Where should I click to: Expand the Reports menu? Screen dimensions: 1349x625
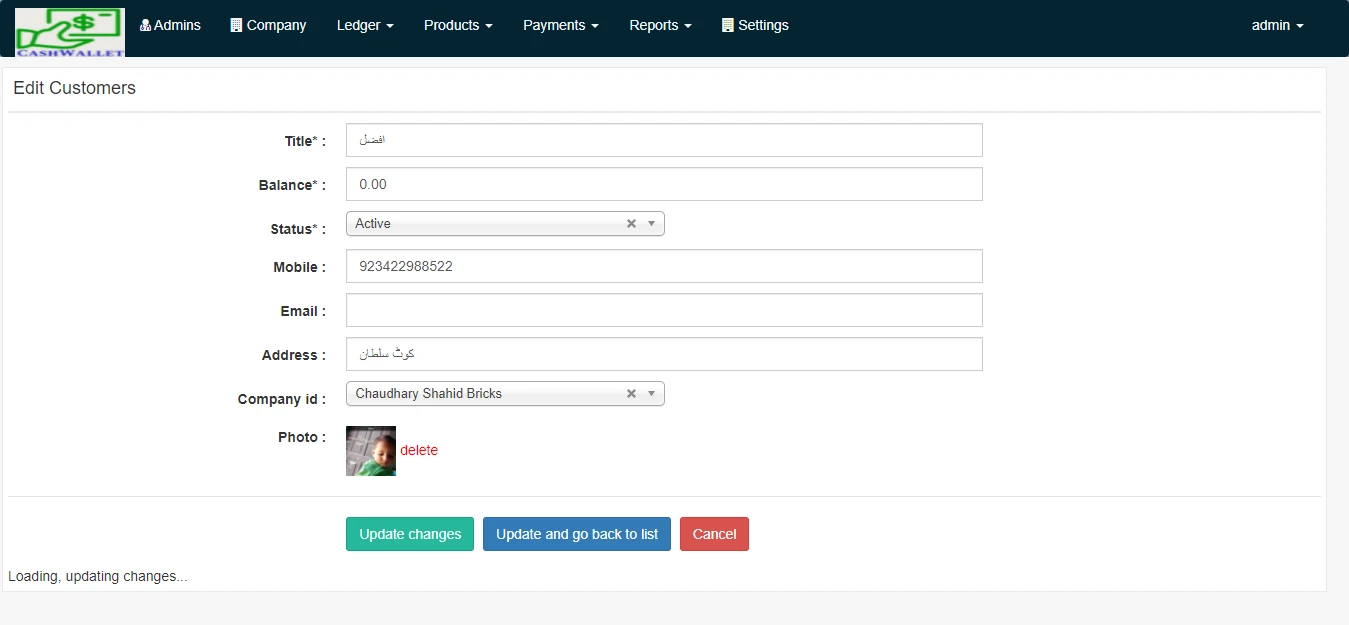[x=660, y=25]
